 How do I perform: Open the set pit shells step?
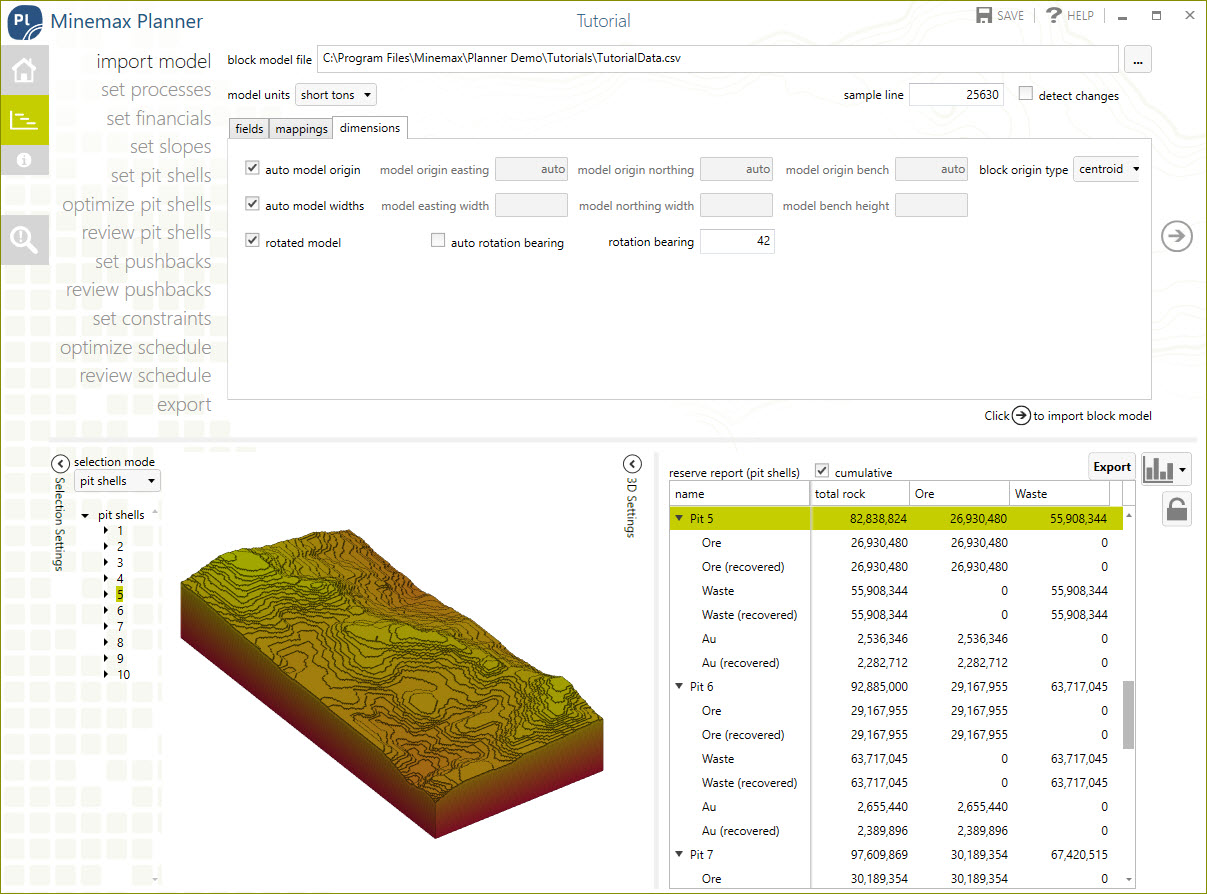(x=161, y=176)
